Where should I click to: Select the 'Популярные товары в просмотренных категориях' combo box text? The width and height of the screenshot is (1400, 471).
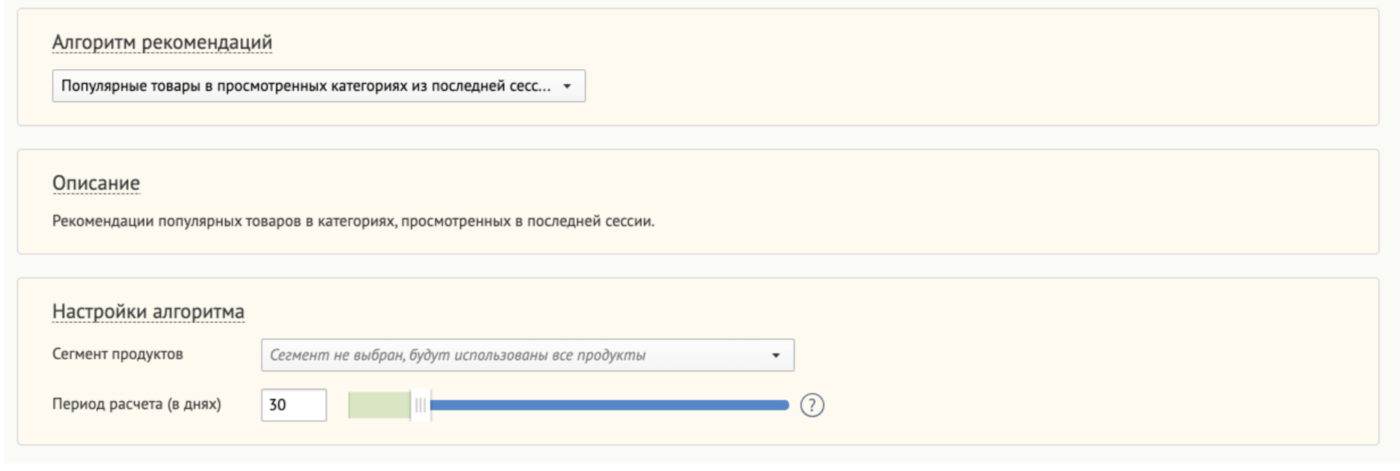pyautogui.click(x=306, y=87)
